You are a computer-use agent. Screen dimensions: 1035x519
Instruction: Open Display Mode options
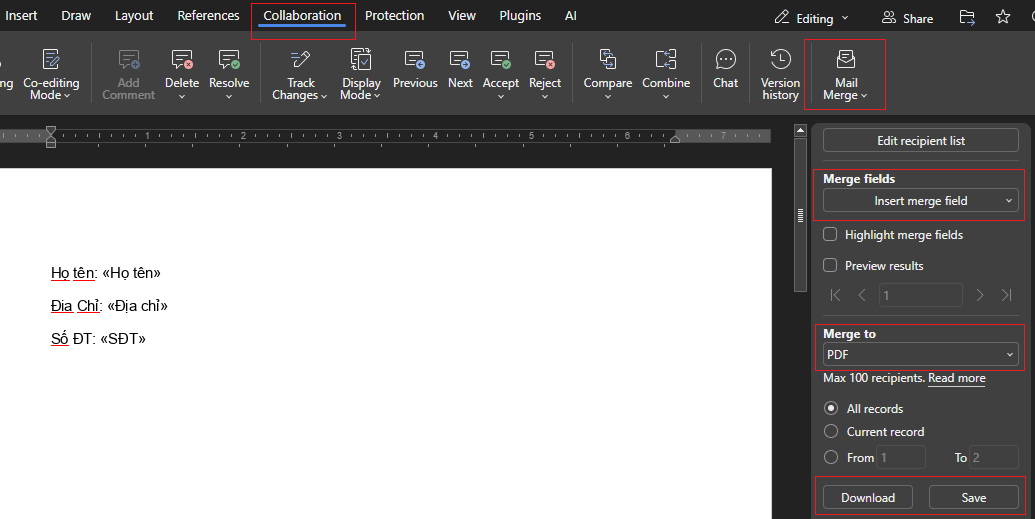tap(360, 74)
